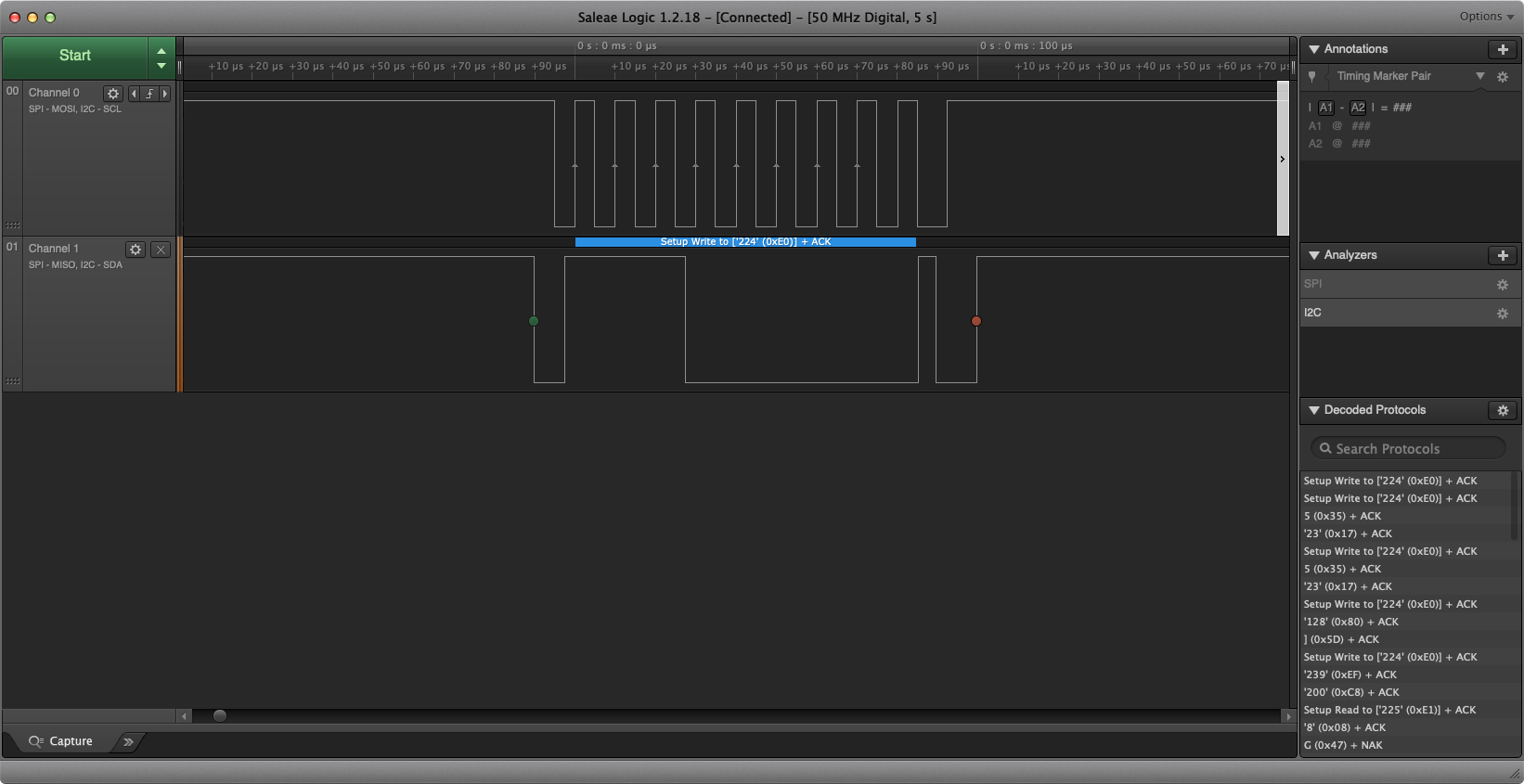Open capture settings arrows next to Start
1524x784 pixels.
click(x=161, y=58)
